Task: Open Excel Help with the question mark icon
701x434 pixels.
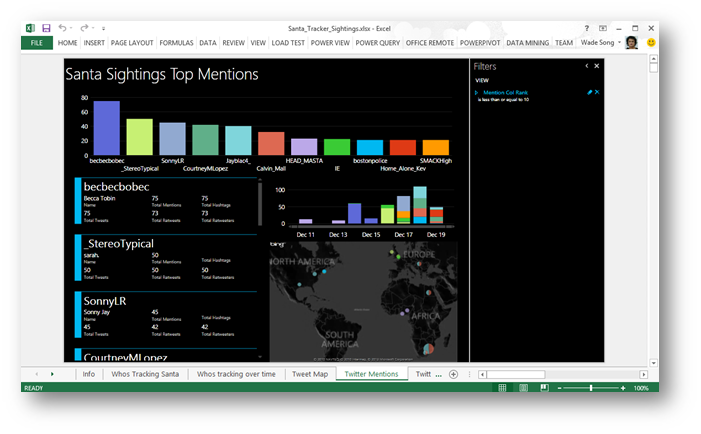Action: pyautogui.click(x=587, y=28)
